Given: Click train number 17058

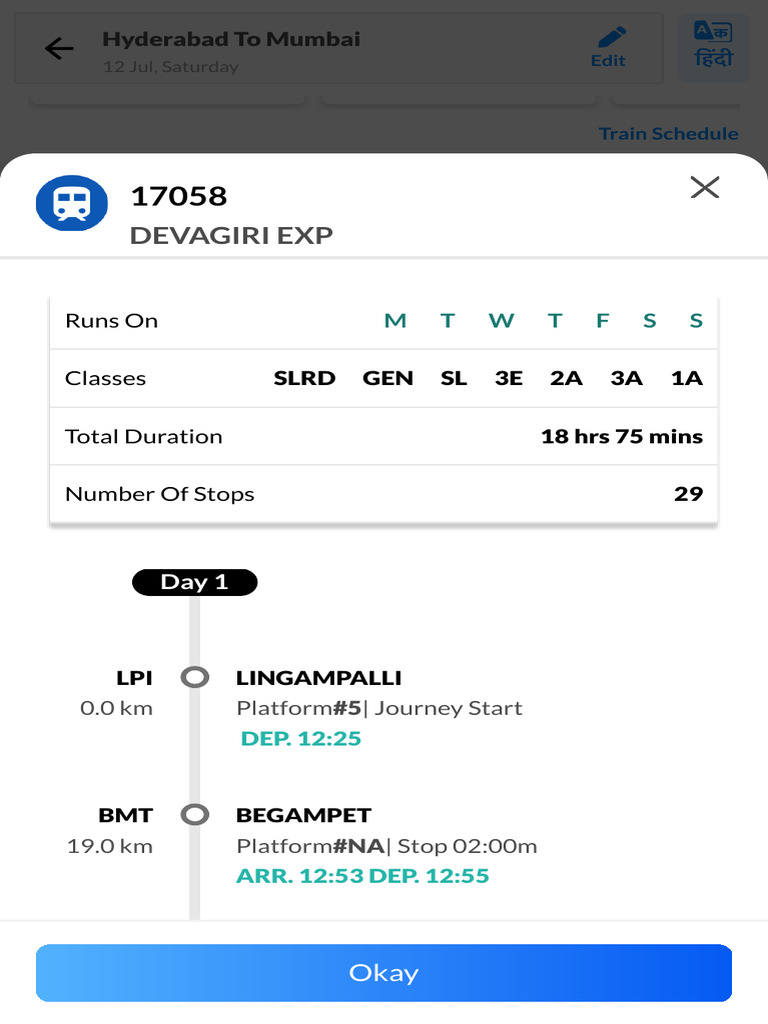Looking at the screenshot, I should pos(179,196).
